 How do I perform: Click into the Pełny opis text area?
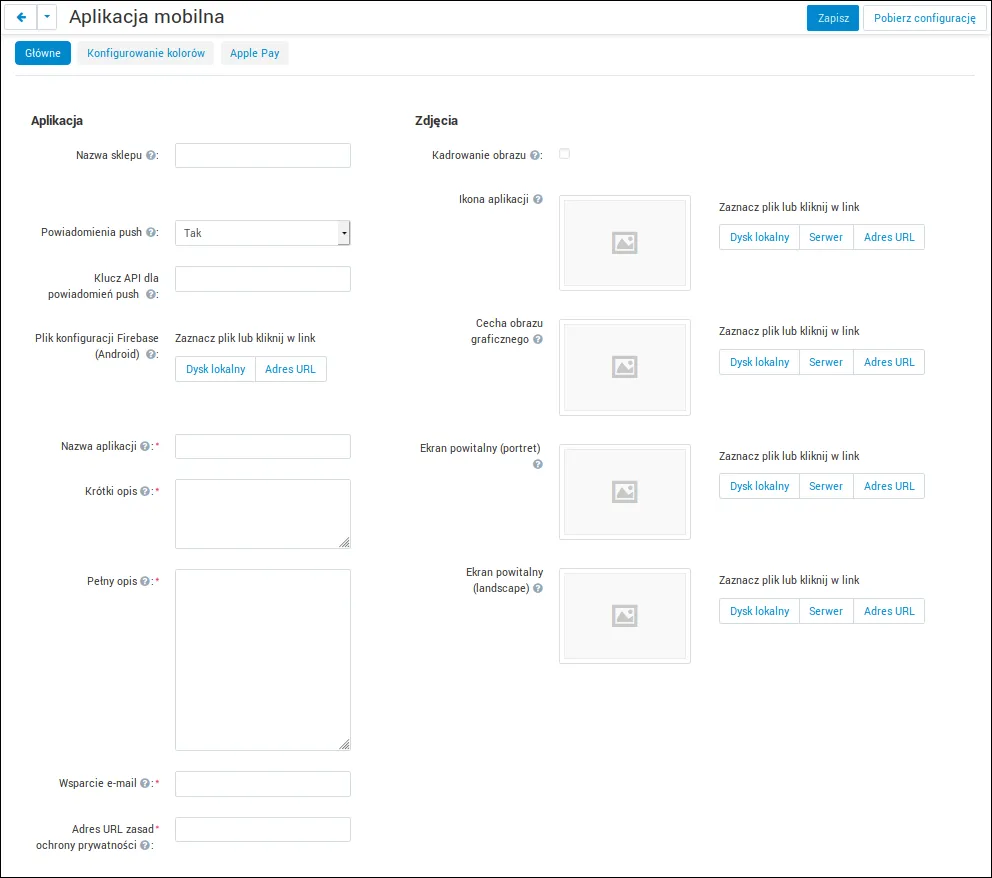[263, 660]
